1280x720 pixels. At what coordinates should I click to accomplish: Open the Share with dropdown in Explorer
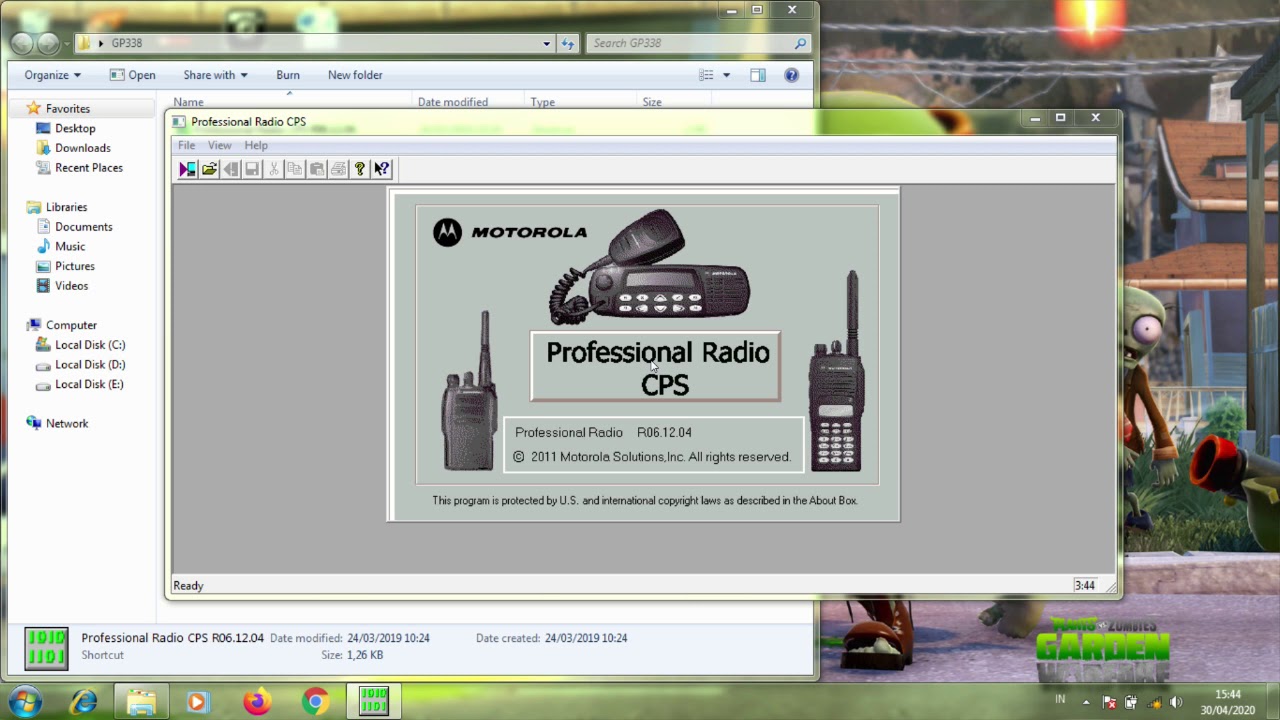click(x=215, y=75)
